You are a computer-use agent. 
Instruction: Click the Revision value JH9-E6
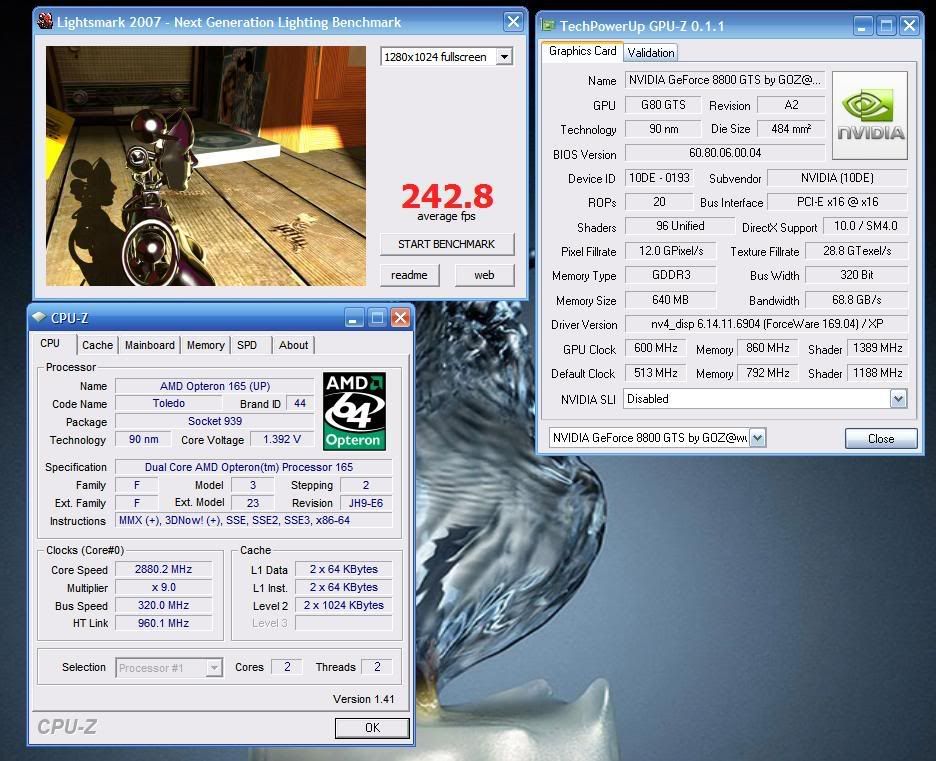366,503
